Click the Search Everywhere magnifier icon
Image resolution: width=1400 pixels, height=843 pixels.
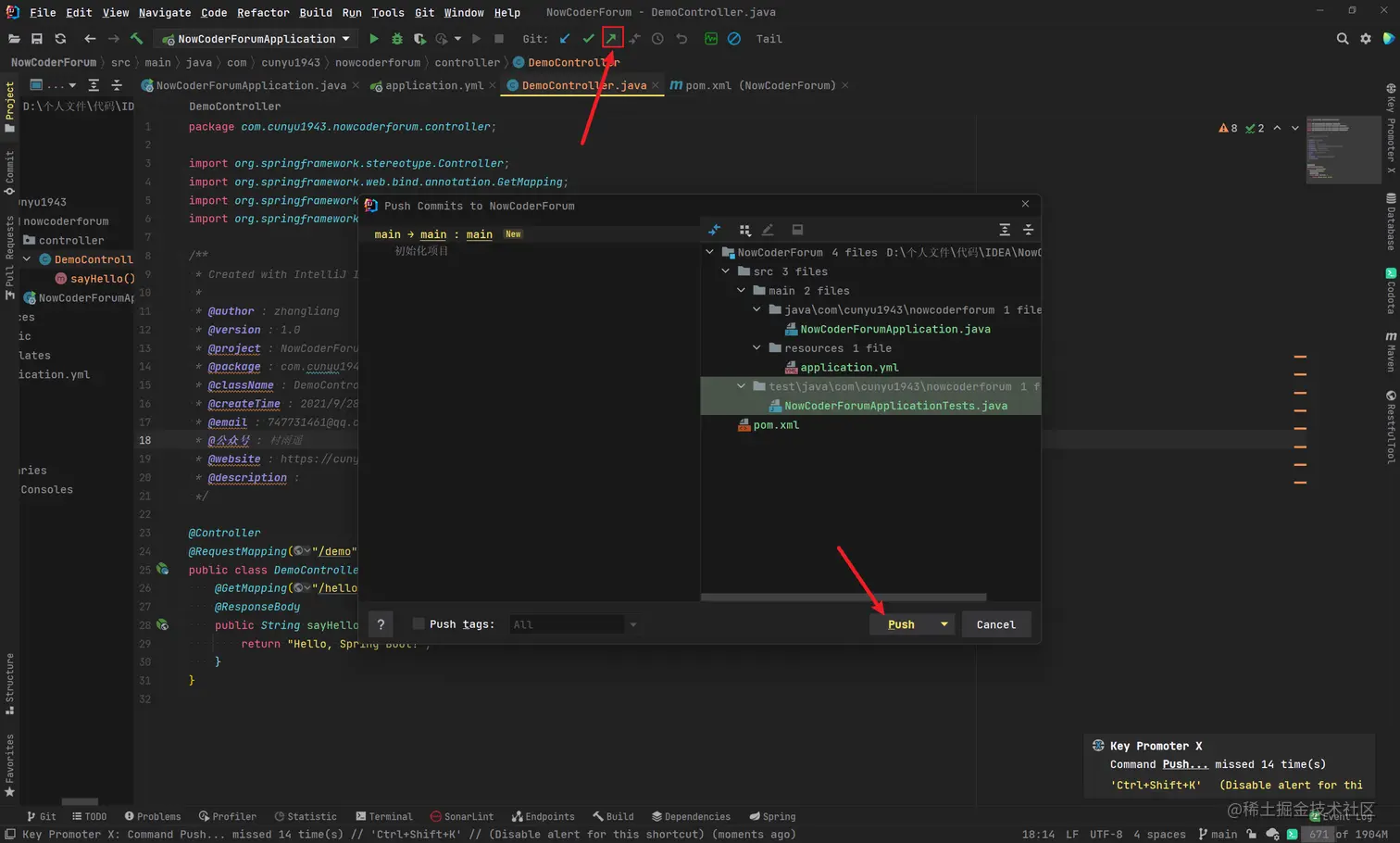point(1343,39)
